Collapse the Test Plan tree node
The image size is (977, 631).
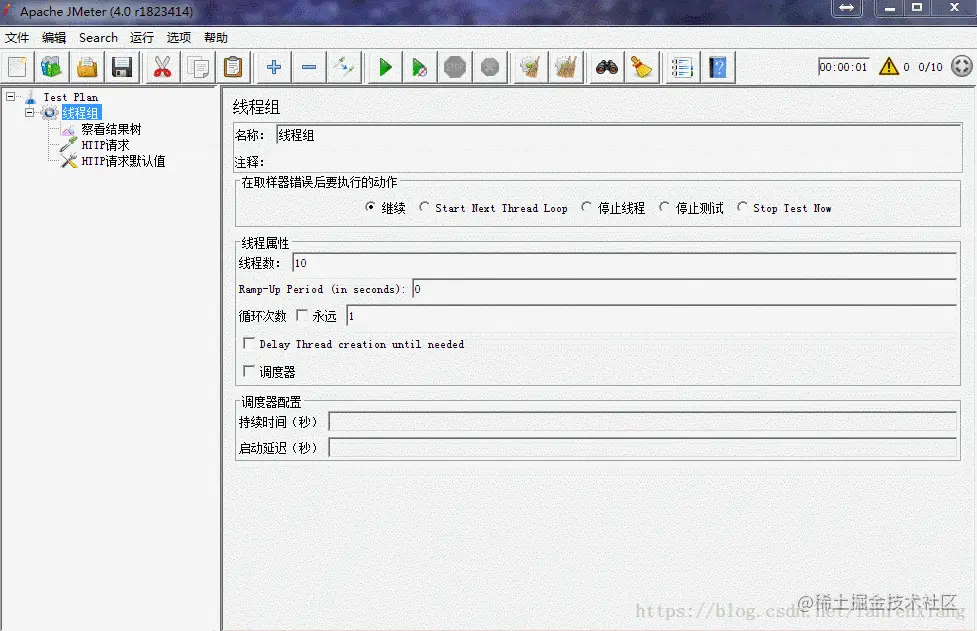[11, 97]
